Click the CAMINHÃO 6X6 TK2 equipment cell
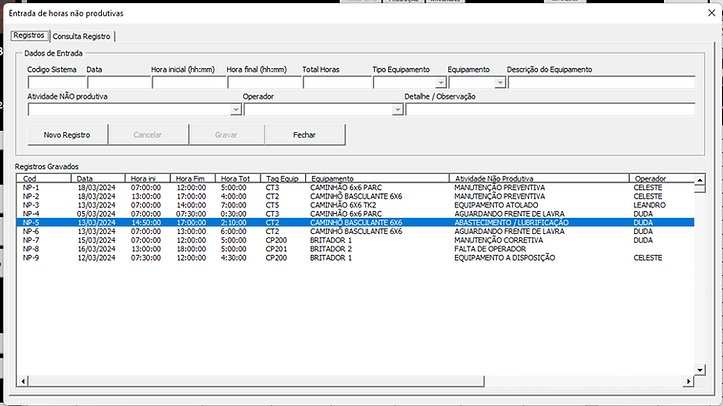 coord(343,205)
